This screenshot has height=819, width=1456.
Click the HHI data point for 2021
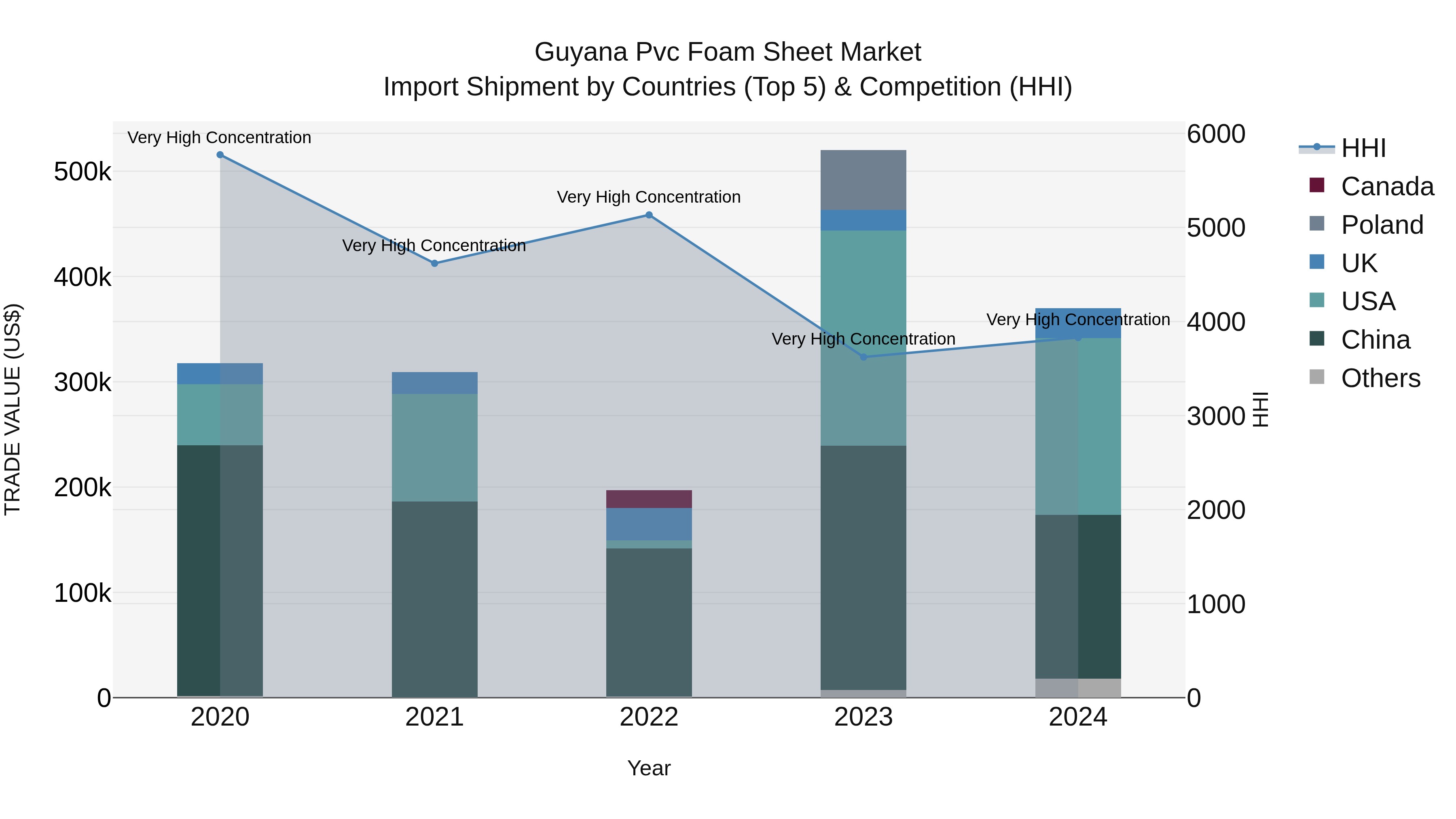tap(435, 263)
